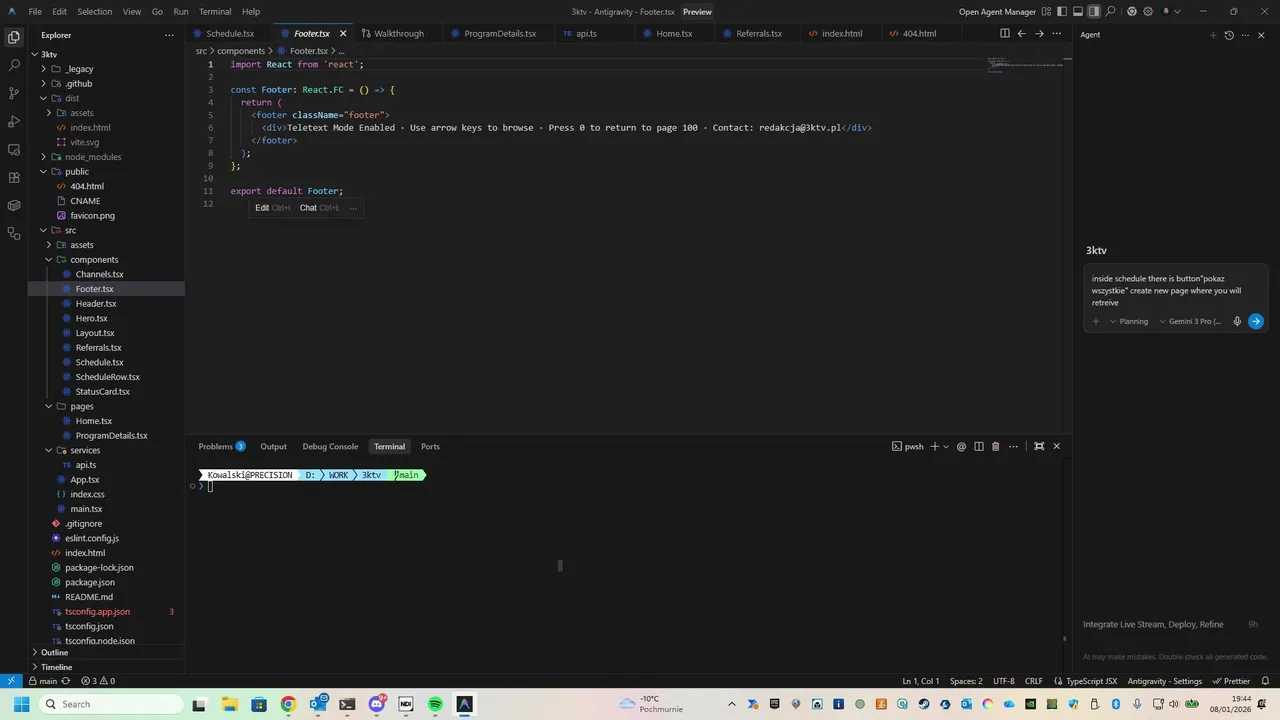Click the inline Edit Ctrl+I hint

272,208
